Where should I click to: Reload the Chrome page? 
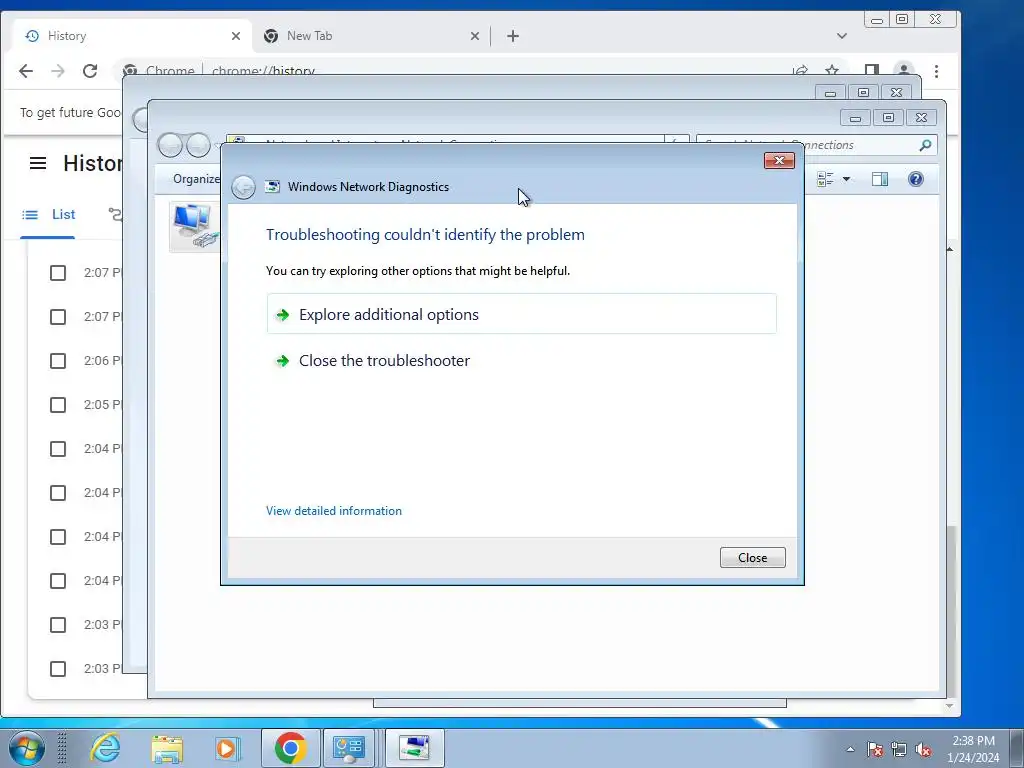click(x=90, y=71)
